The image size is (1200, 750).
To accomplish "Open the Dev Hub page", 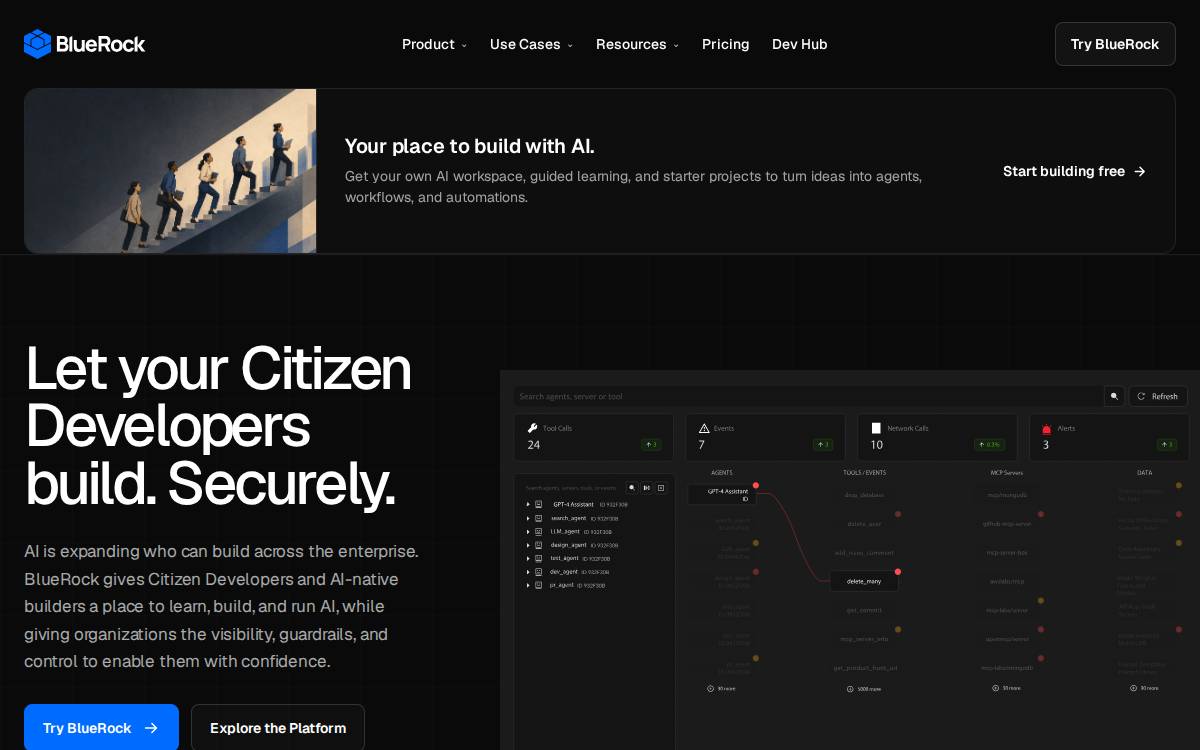I will (799, 44).
